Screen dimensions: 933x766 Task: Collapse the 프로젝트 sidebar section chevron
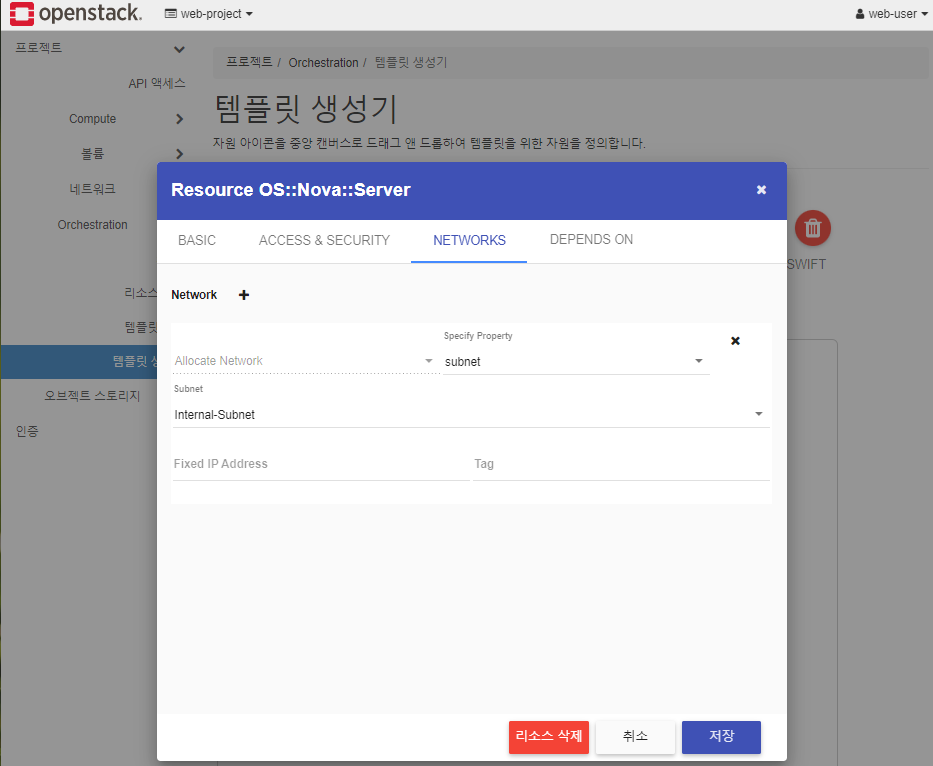(179, 49)
